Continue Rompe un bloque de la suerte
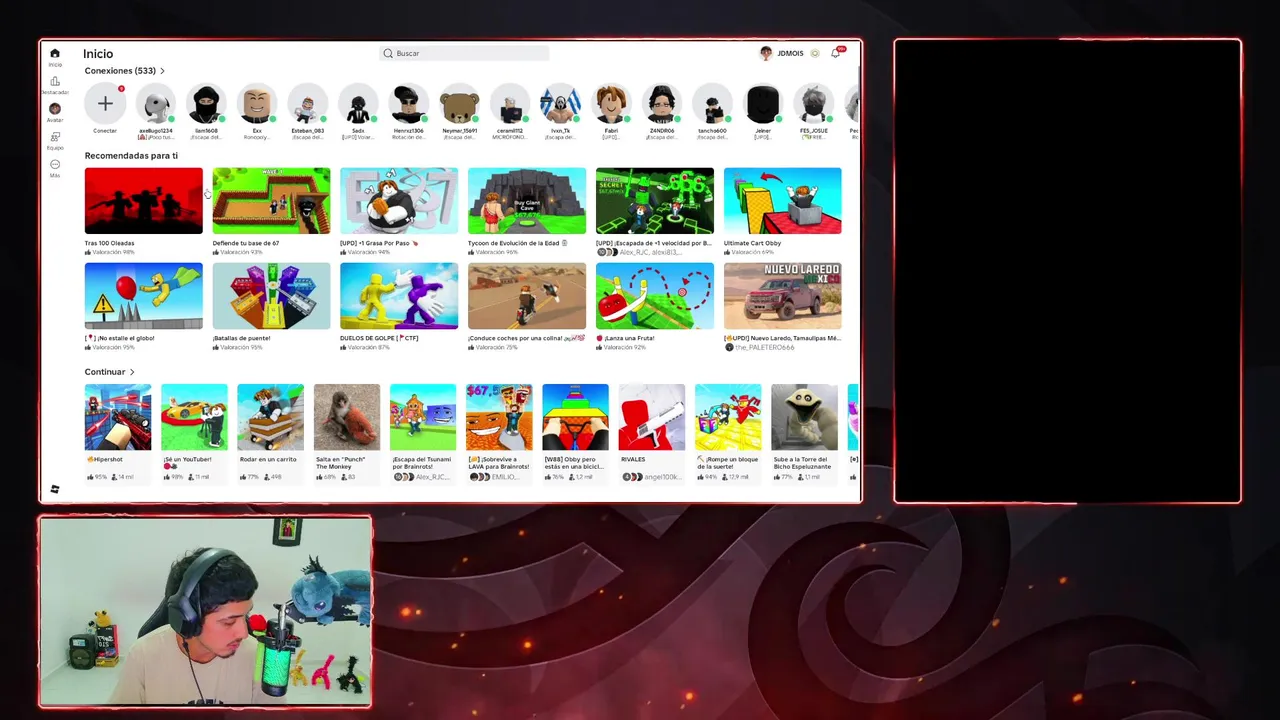 click(x=728, y=417)
